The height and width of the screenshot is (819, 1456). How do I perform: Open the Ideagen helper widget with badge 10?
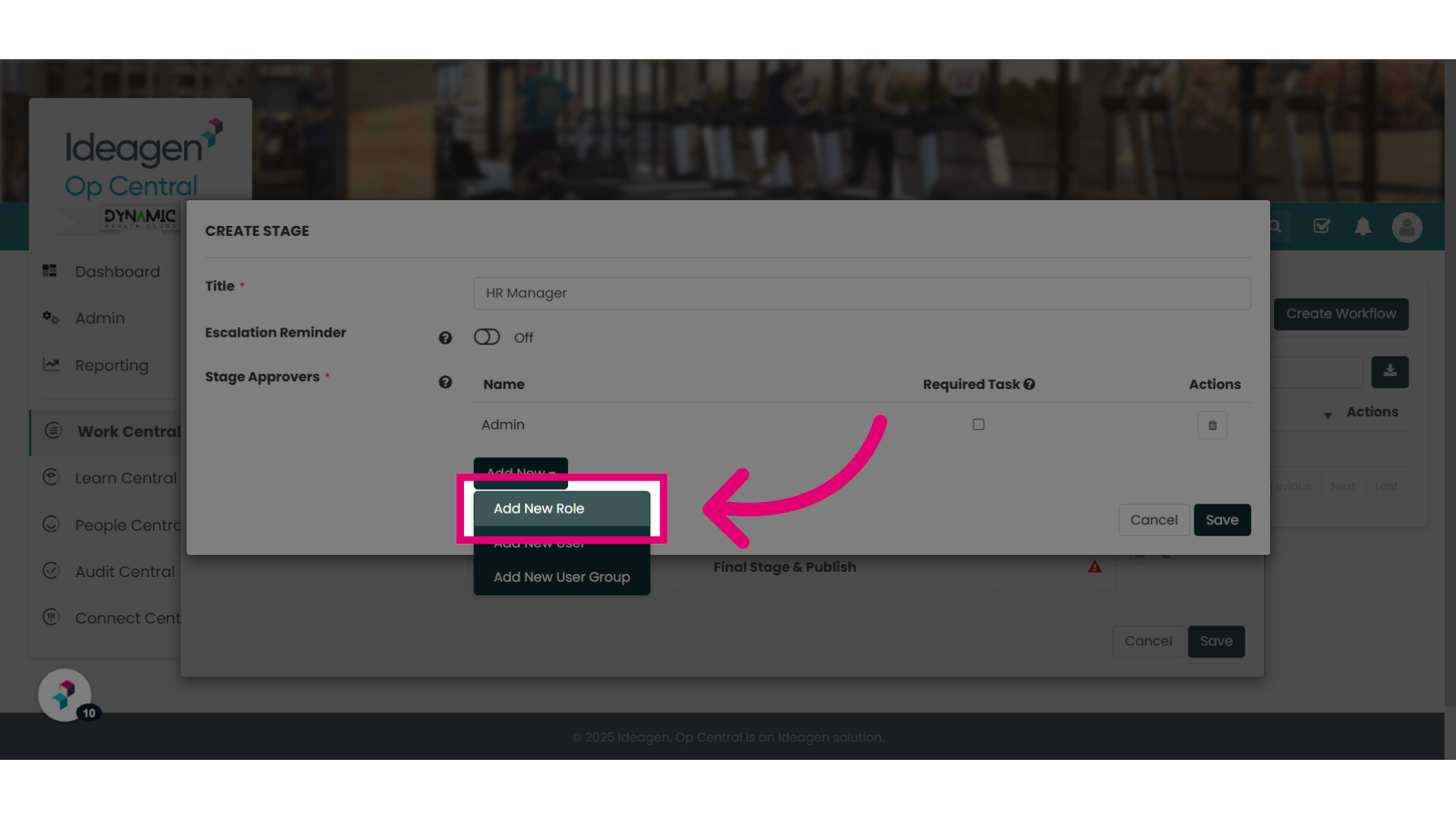point(65,695)
